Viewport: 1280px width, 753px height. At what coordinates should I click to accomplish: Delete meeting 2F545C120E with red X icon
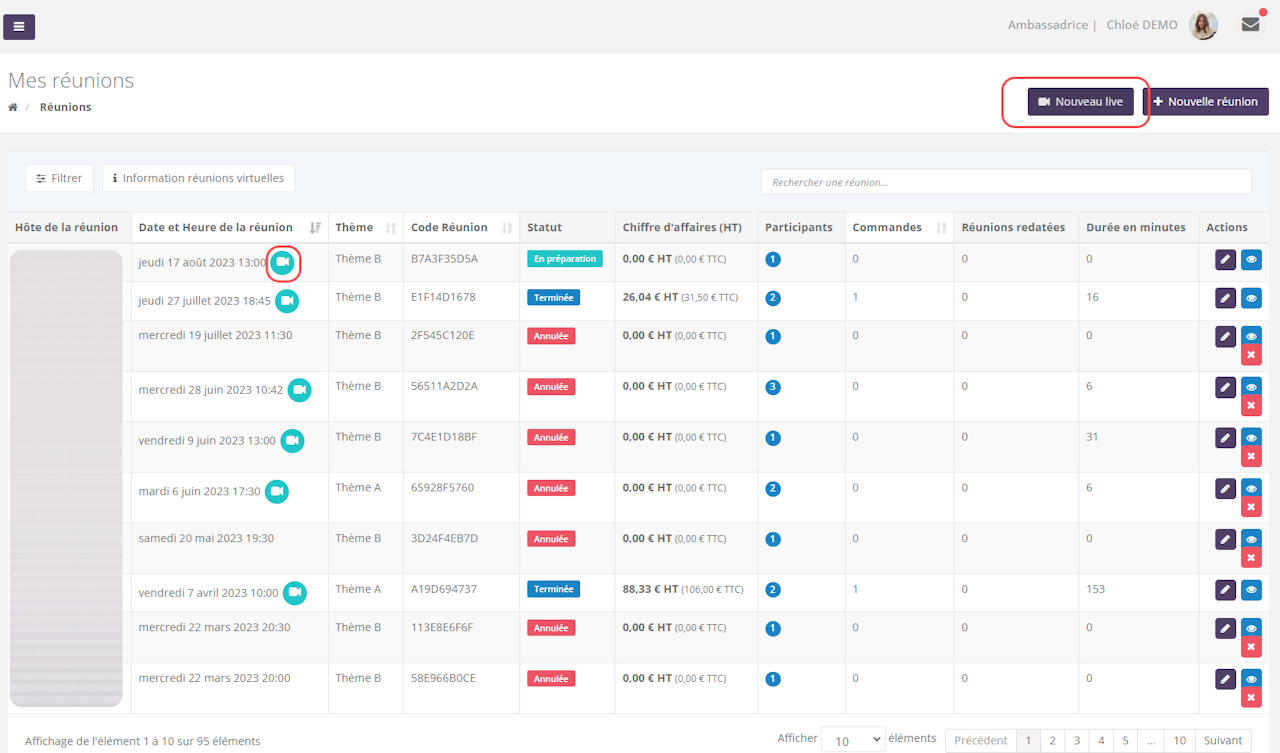pyautogui.click(x=1251, y=355)
